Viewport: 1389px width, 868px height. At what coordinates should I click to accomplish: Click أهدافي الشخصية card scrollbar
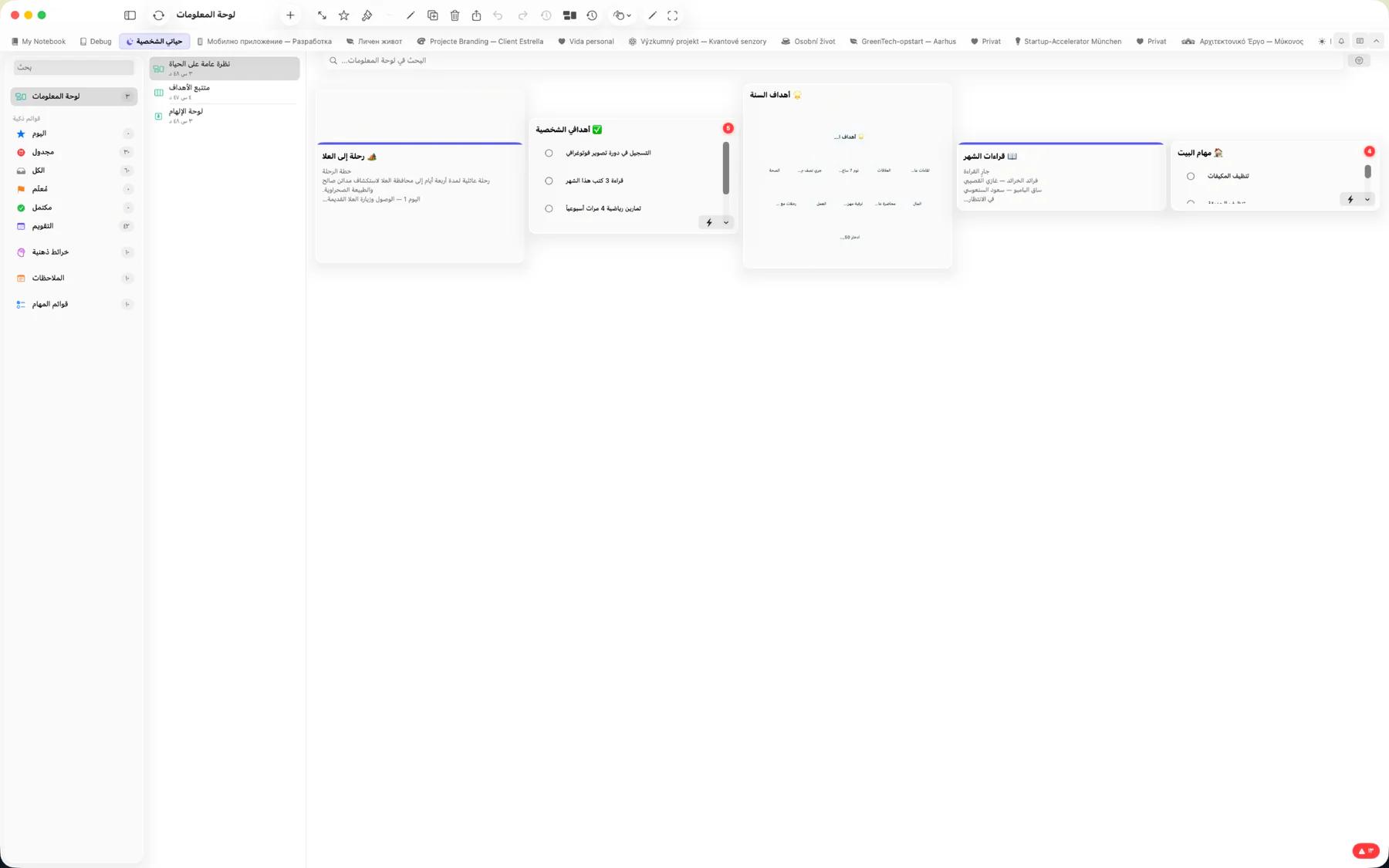[x=725, y=167]
